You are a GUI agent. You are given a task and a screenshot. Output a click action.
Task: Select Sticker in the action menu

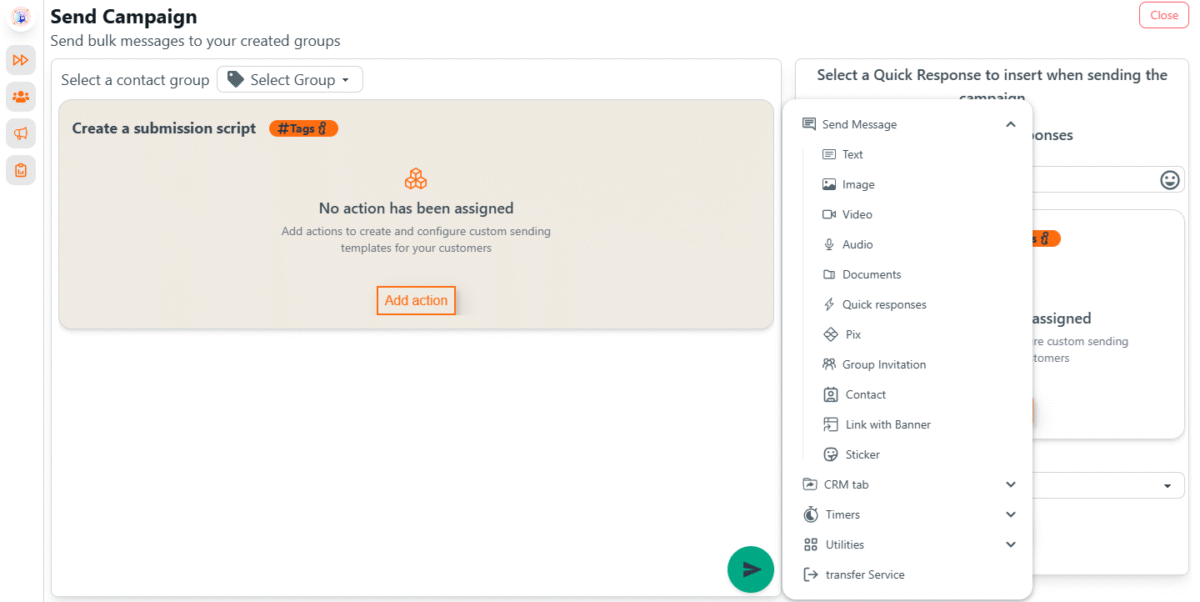[x=862, y=455]
